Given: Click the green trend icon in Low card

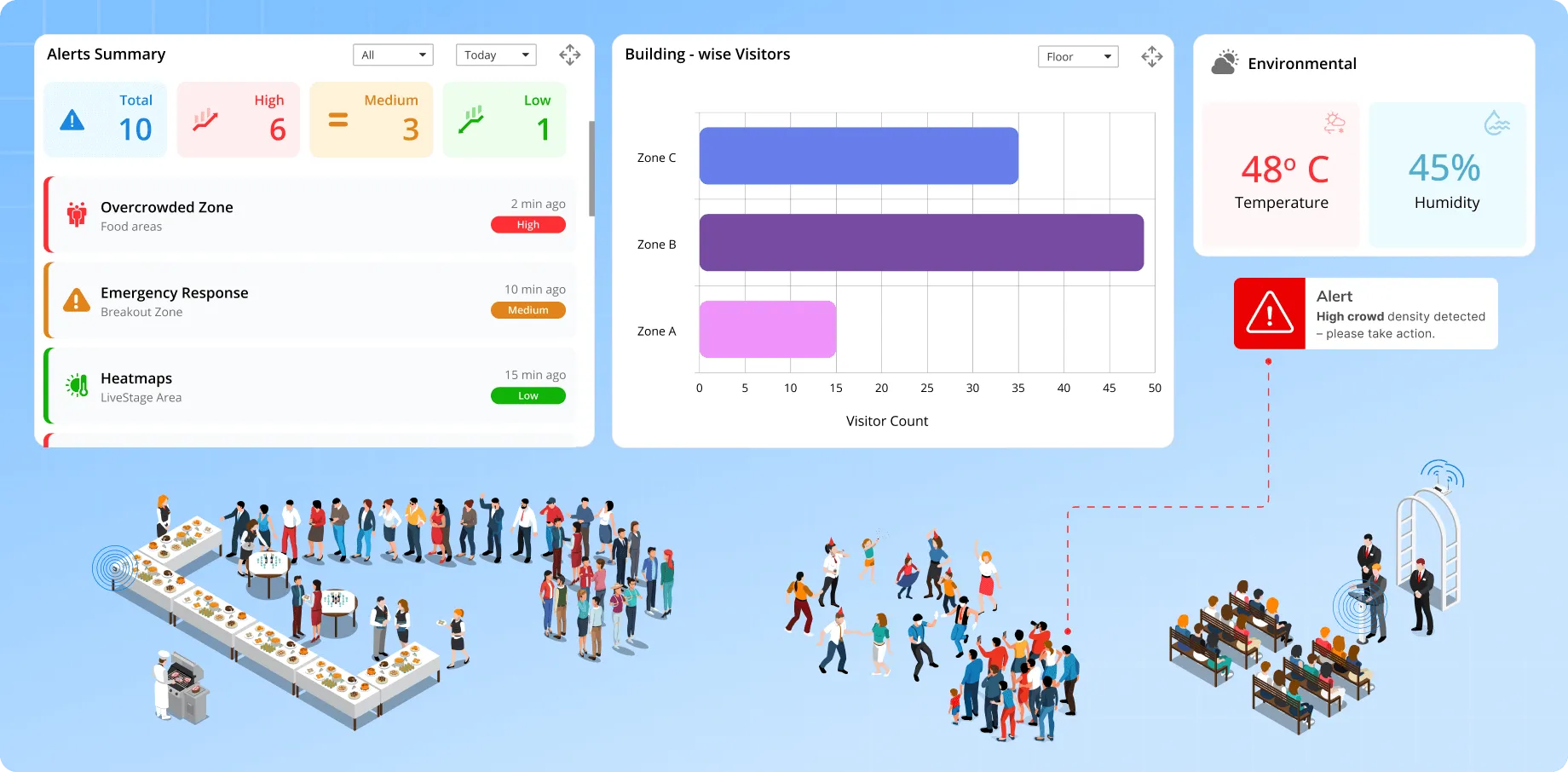Looking at the screenshot, I should 471,120.
